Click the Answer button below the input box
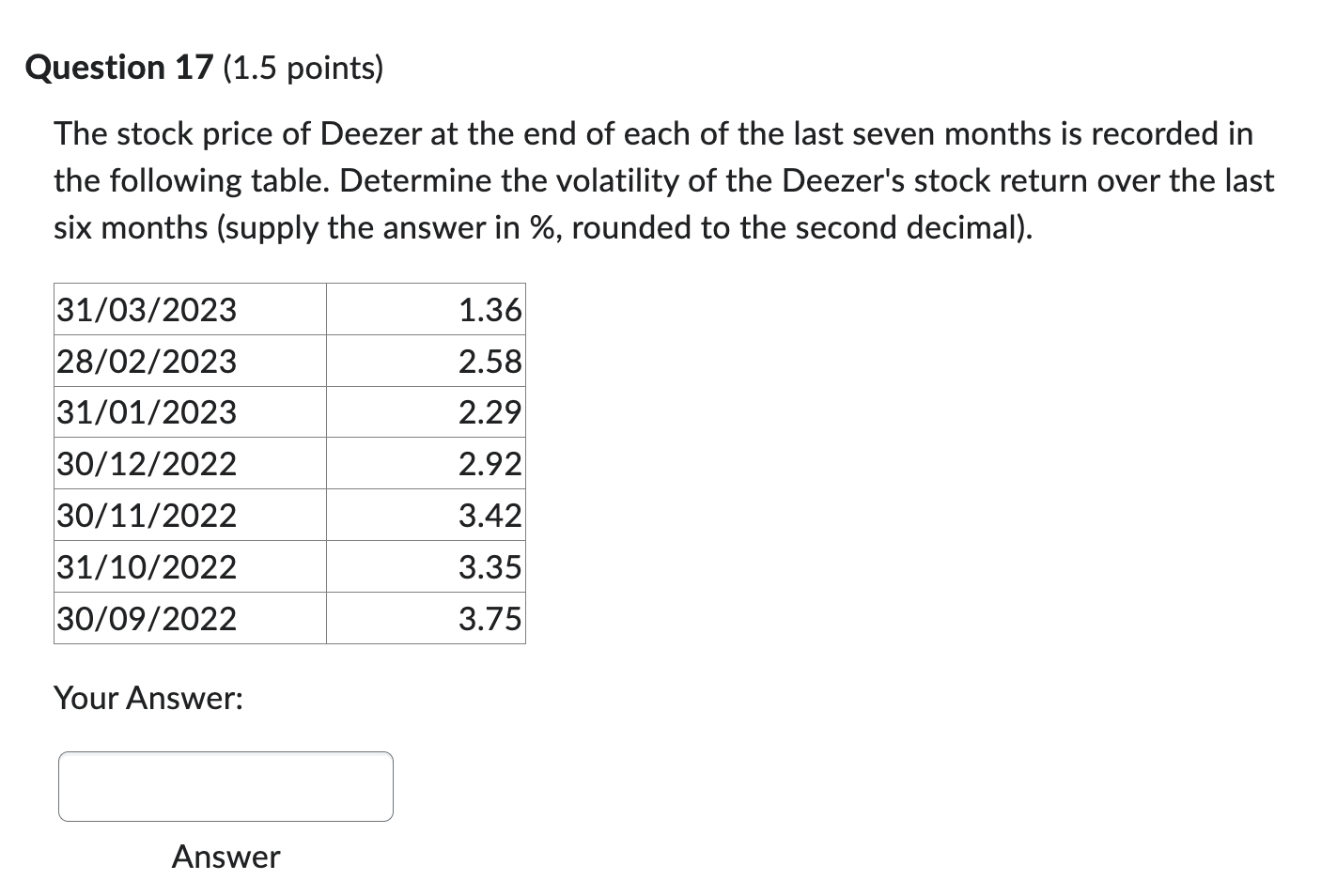The image size is (1321, 896). pyautogui.click(x=225, y=856)
